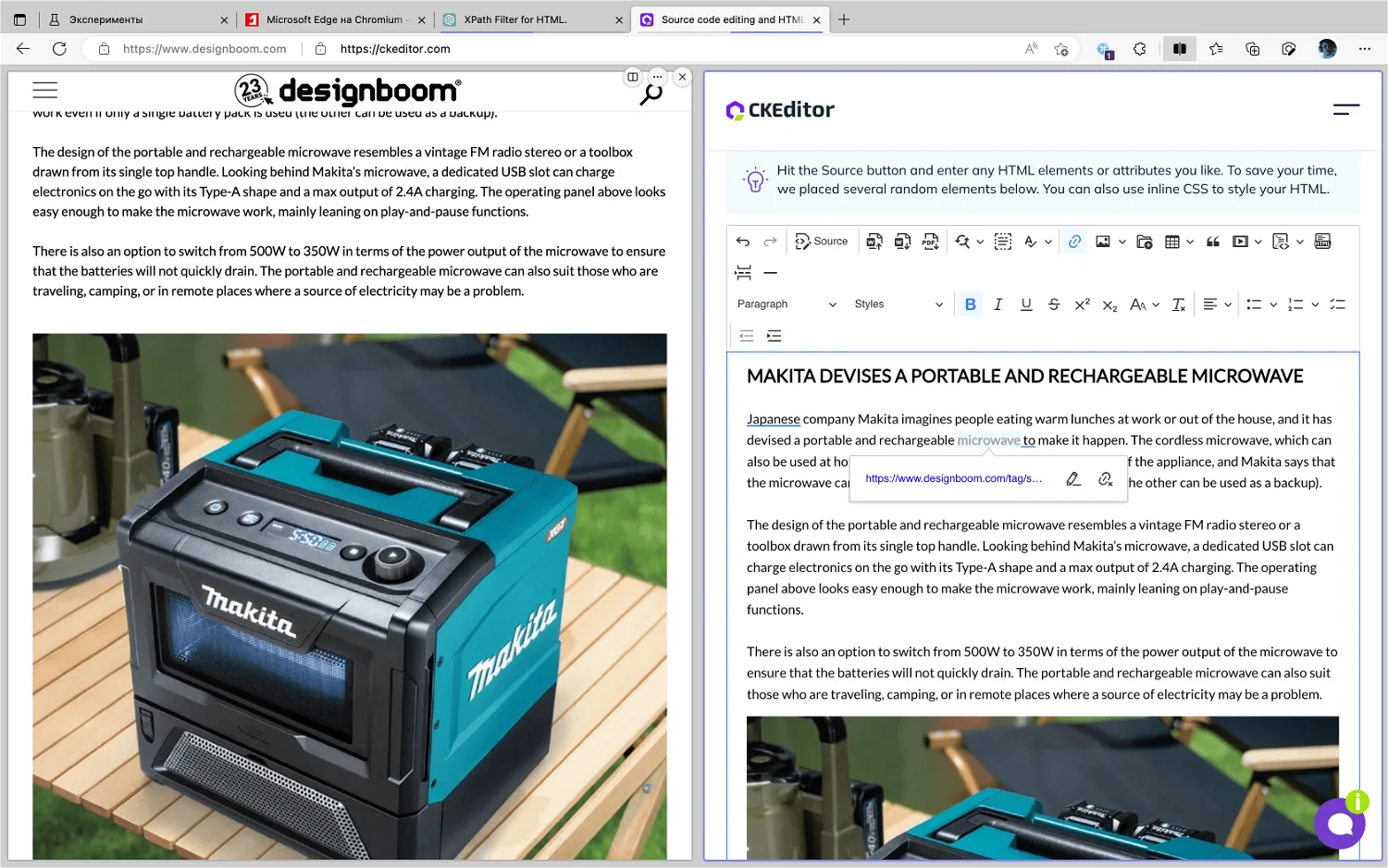
Task: Open Text alignment dropdown
Action: pos(1217,304)
